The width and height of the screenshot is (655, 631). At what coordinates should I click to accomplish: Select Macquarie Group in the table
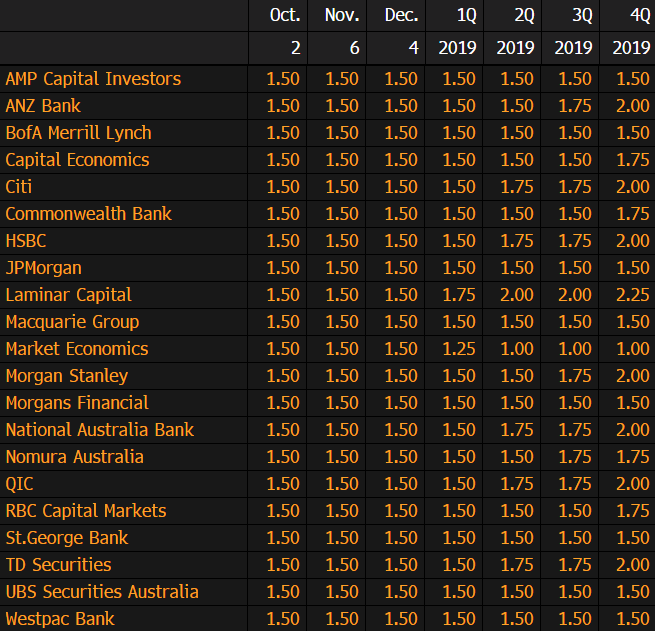coord(72,322)
